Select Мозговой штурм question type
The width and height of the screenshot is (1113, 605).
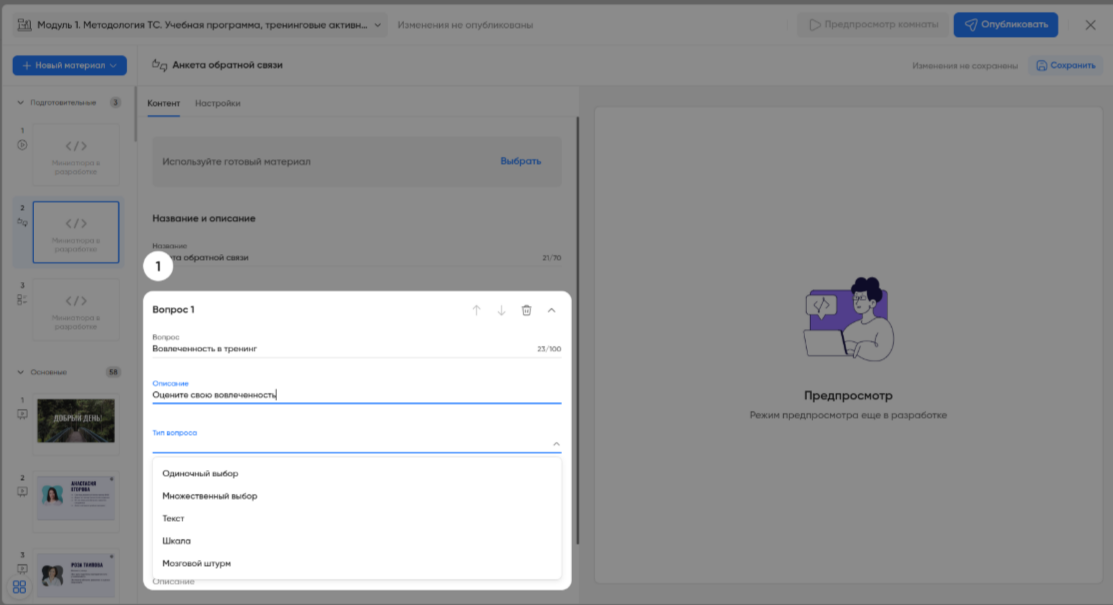[x=196, y=563]
